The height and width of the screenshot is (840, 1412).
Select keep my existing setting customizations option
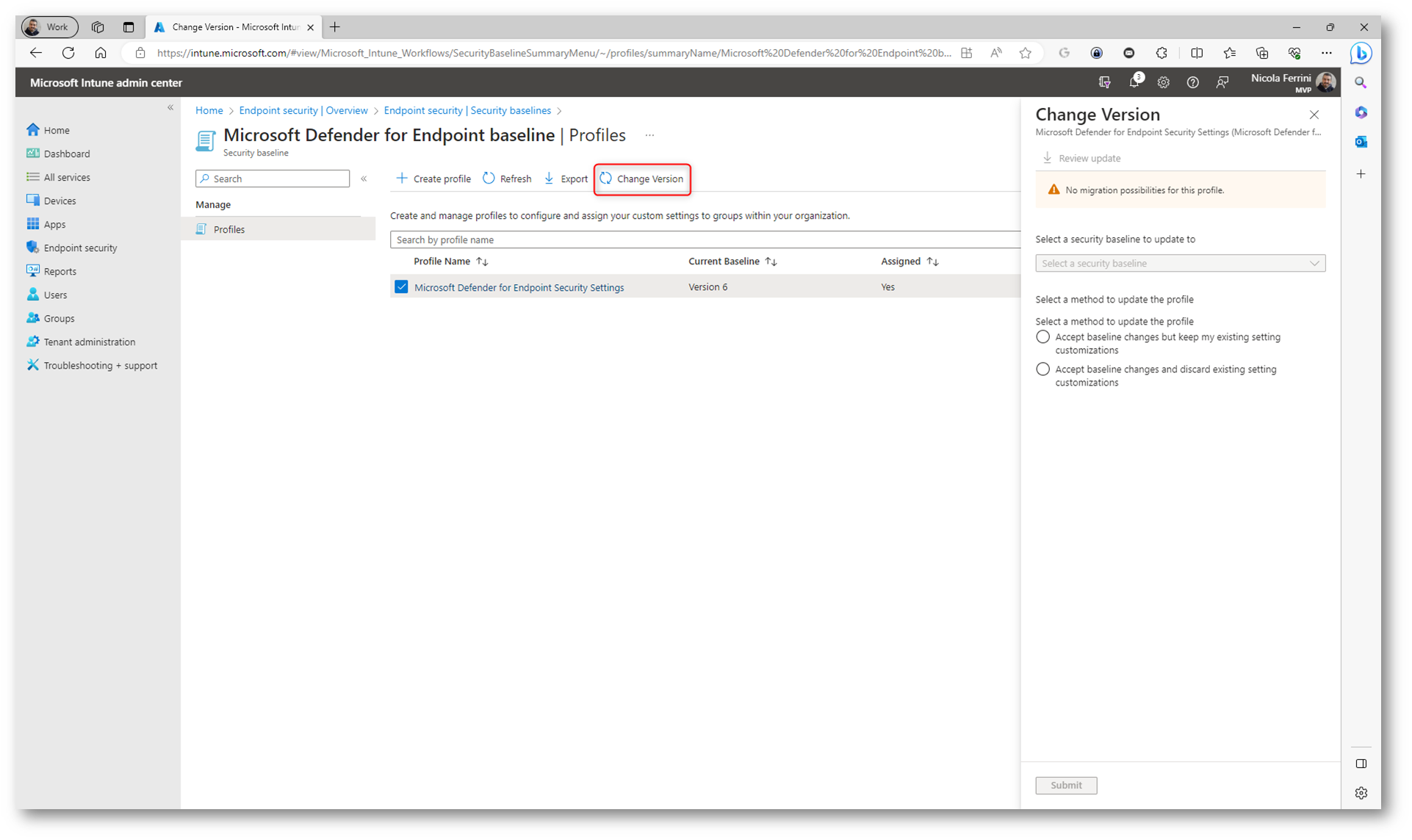click(x=1042, y=337)
